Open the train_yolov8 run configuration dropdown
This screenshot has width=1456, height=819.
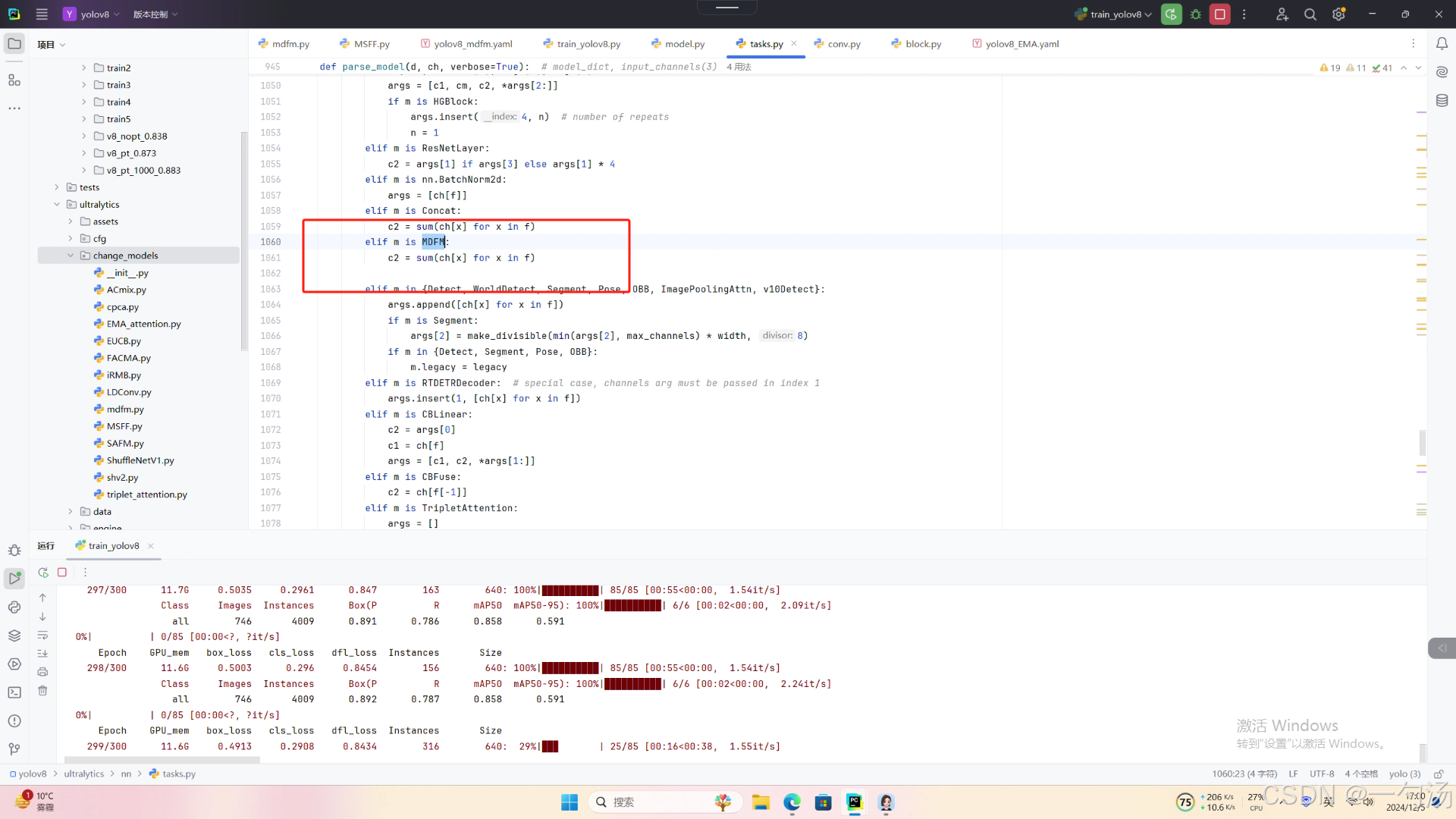[1115, 14]
